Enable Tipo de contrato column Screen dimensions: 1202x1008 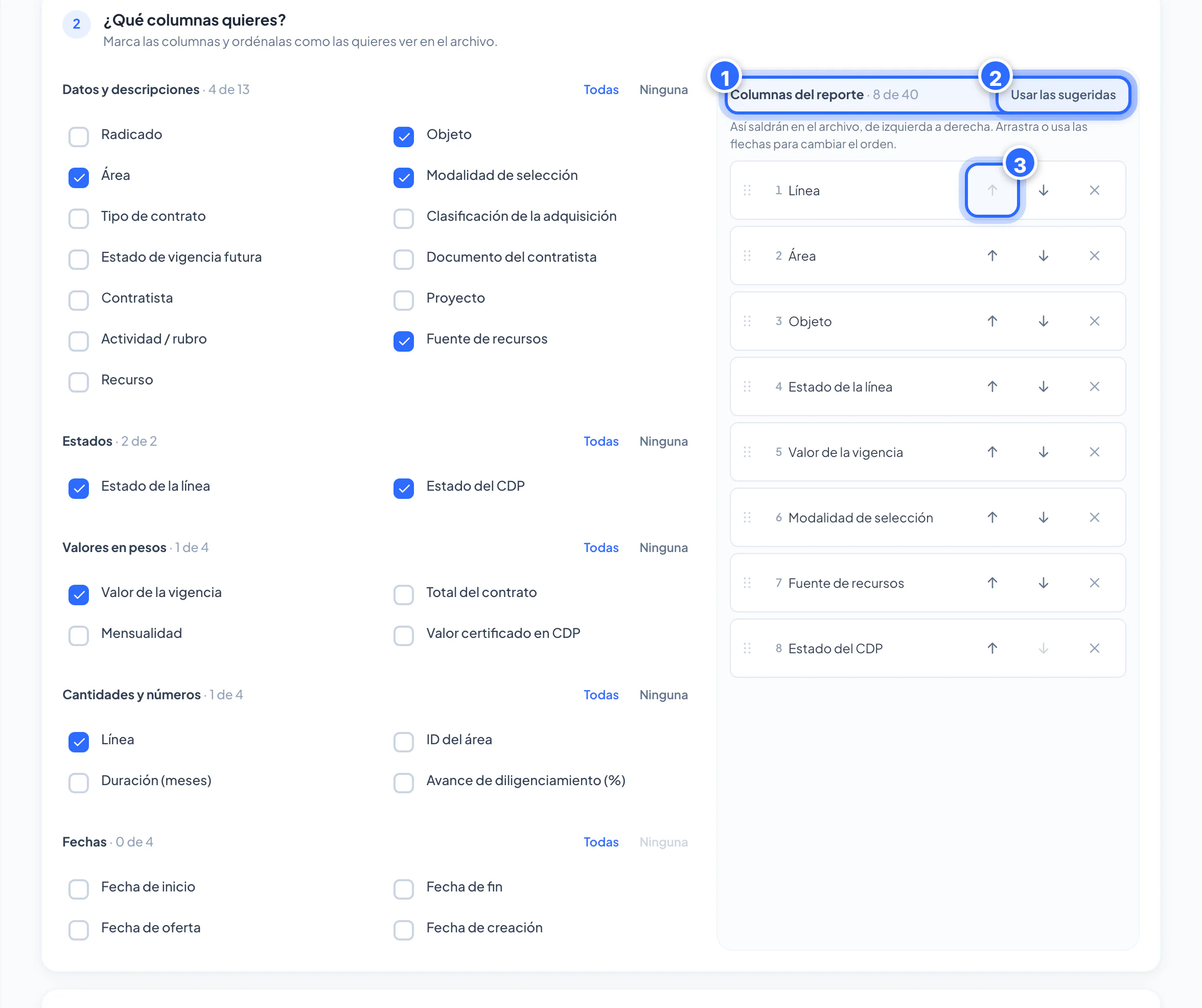tap(78, 219)
